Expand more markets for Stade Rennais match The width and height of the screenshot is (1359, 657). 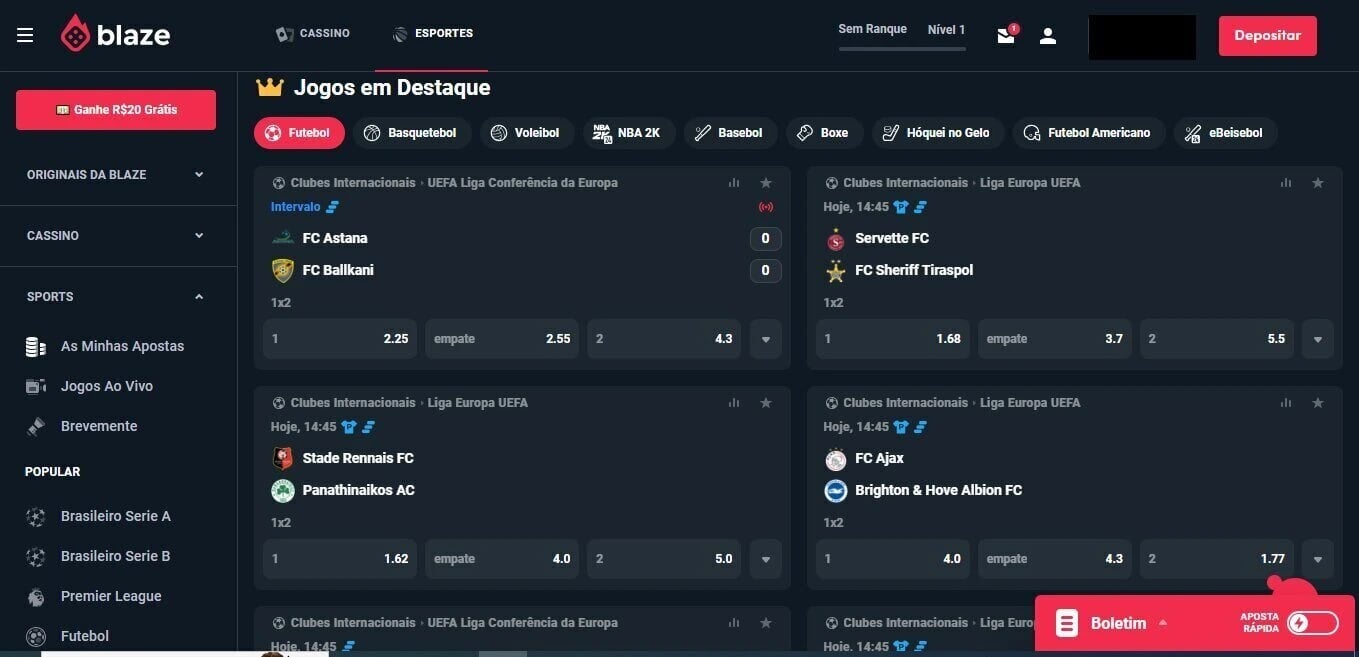[766, 559]
